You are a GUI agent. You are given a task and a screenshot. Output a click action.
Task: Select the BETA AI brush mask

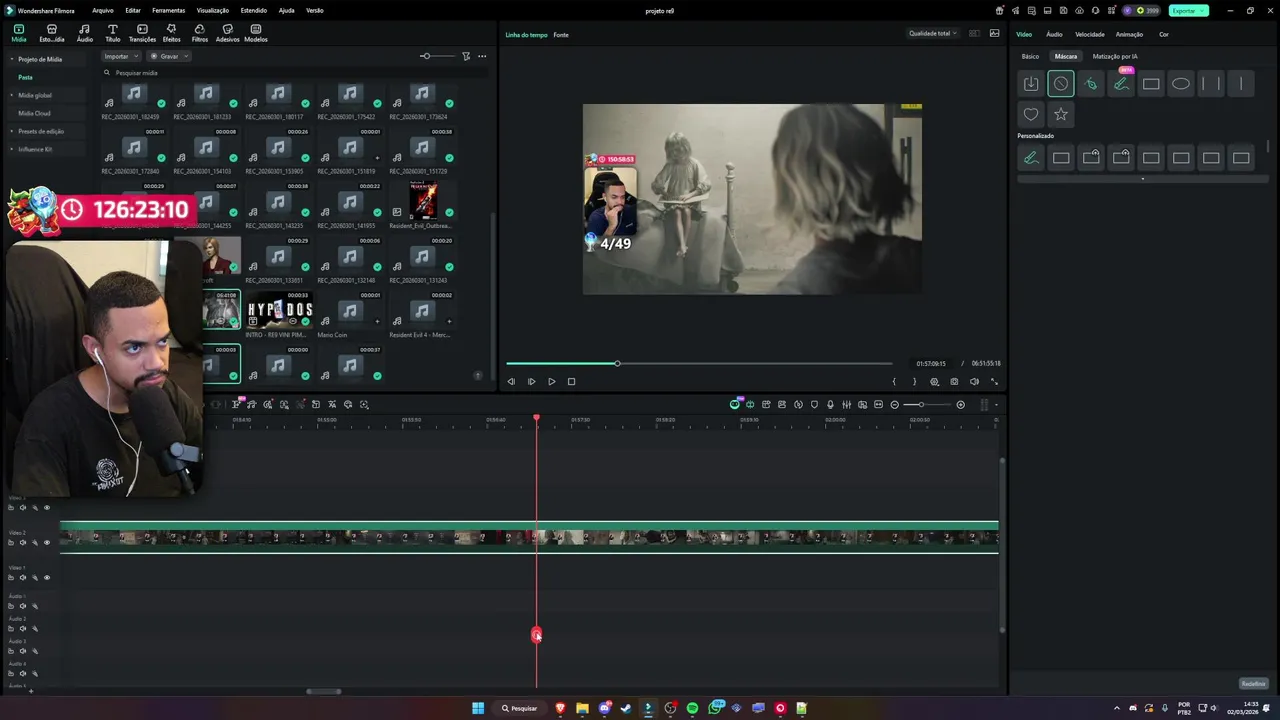coord(1121,84)
